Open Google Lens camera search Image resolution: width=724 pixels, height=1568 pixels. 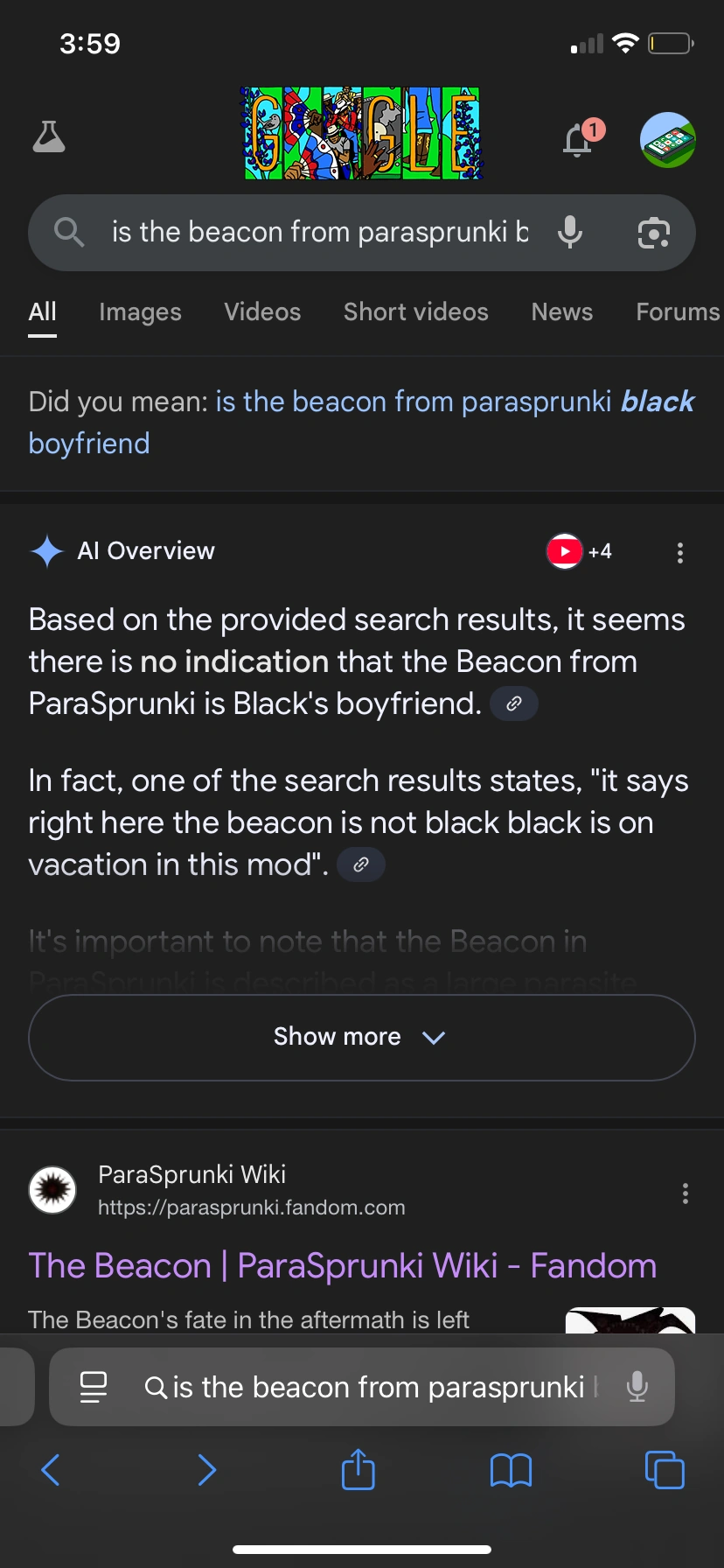point(653,233)
